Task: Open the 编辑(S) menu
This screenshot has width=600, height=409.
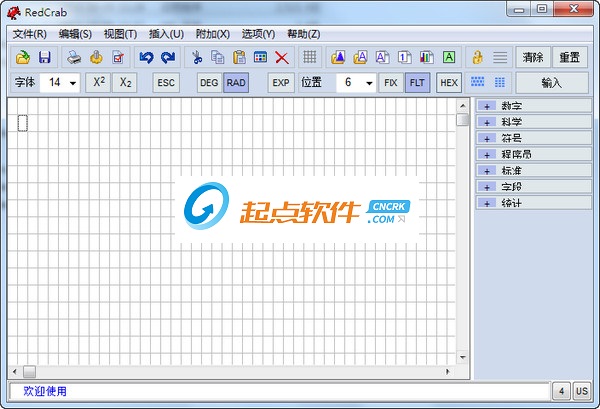Action: click(75, 34)
